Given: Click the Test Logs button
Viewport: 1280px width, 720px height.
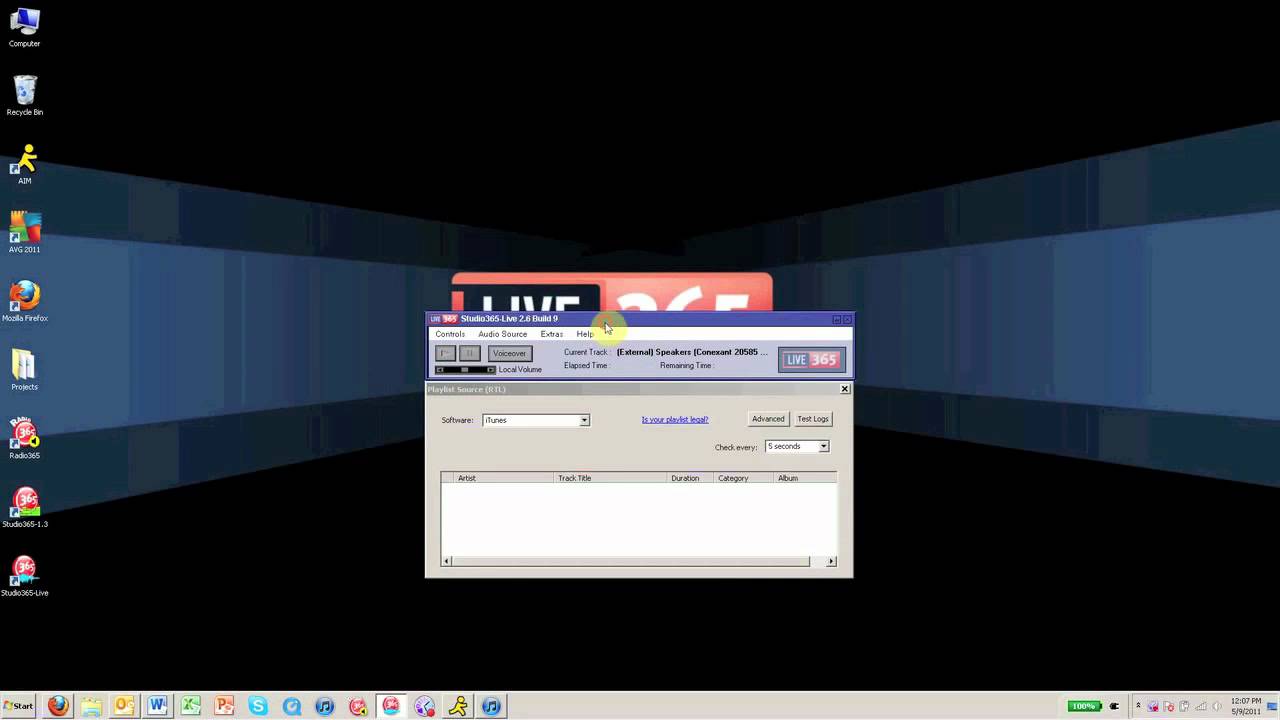Looking at the screenshot, I should [x=813, y=419].
